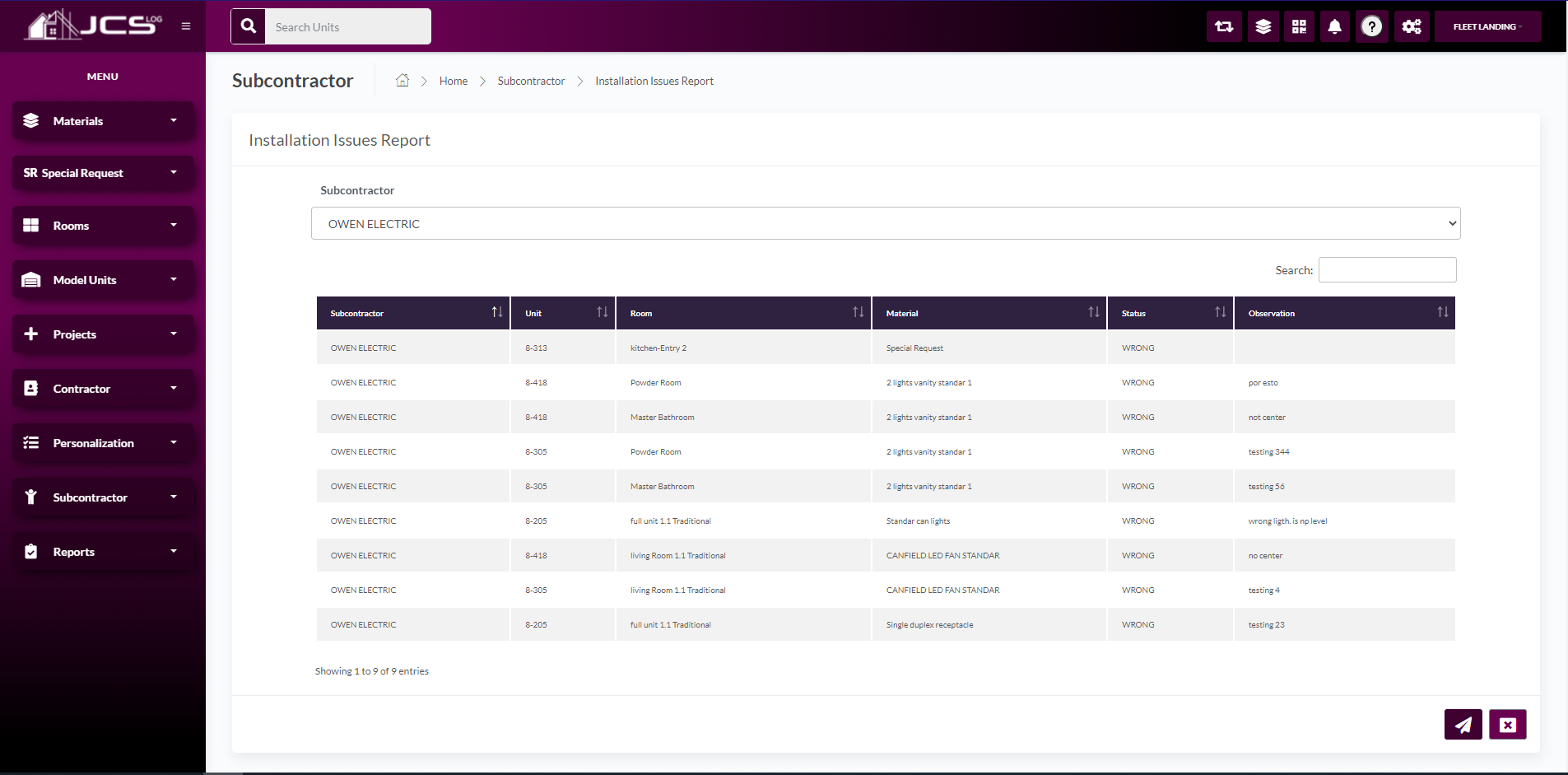
Task: Sort table by Status column
Action: click(1170, 313)
